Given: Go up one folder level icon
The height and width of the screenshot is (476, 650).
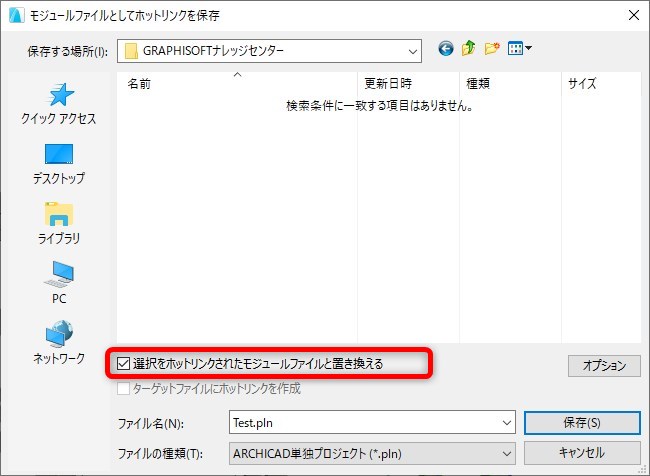Looking at the screenshot, I should coord(468,49).
